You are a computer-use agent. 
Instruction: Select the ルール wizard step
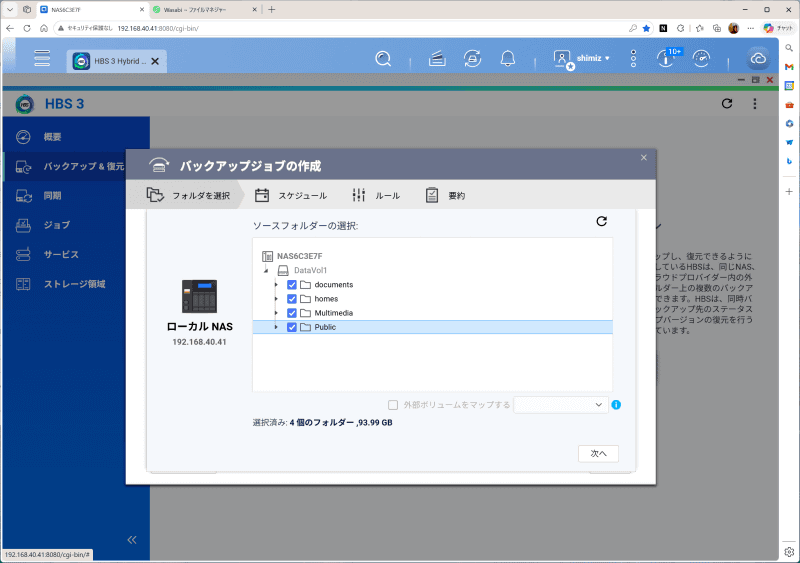[376, 195]
